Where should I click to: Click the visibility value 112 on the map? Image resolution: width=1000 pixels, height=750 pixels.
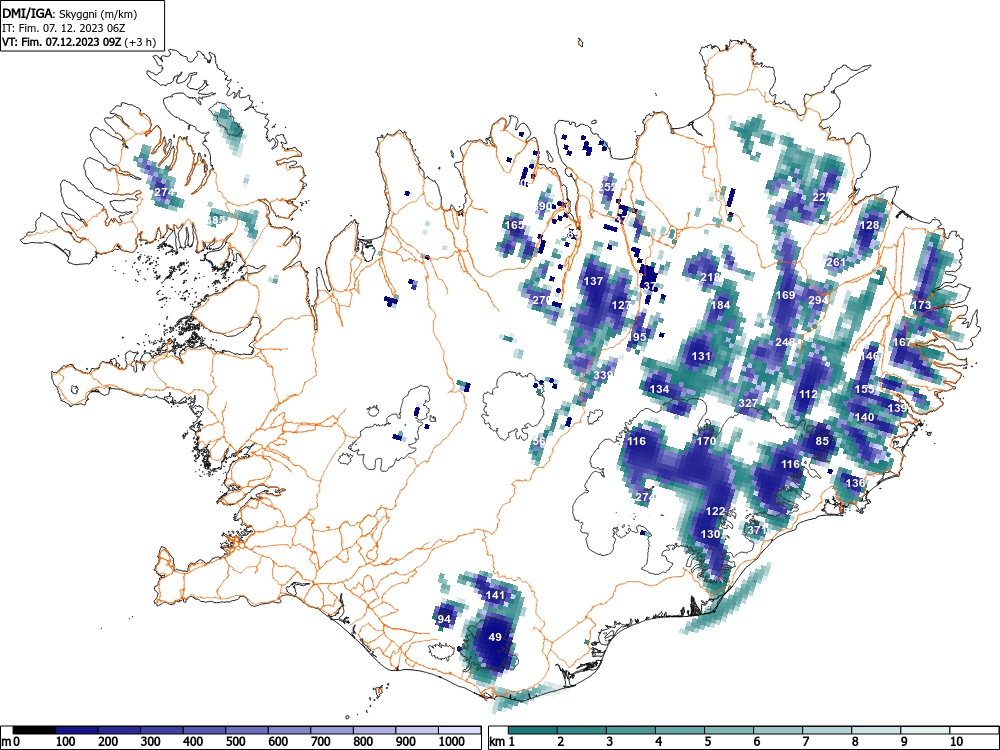(x=808, y=394)
